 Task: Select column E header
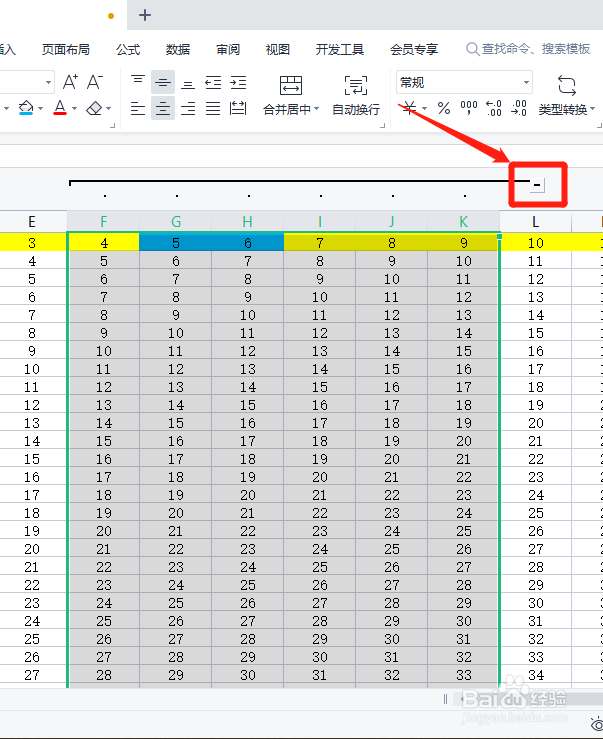32,222
